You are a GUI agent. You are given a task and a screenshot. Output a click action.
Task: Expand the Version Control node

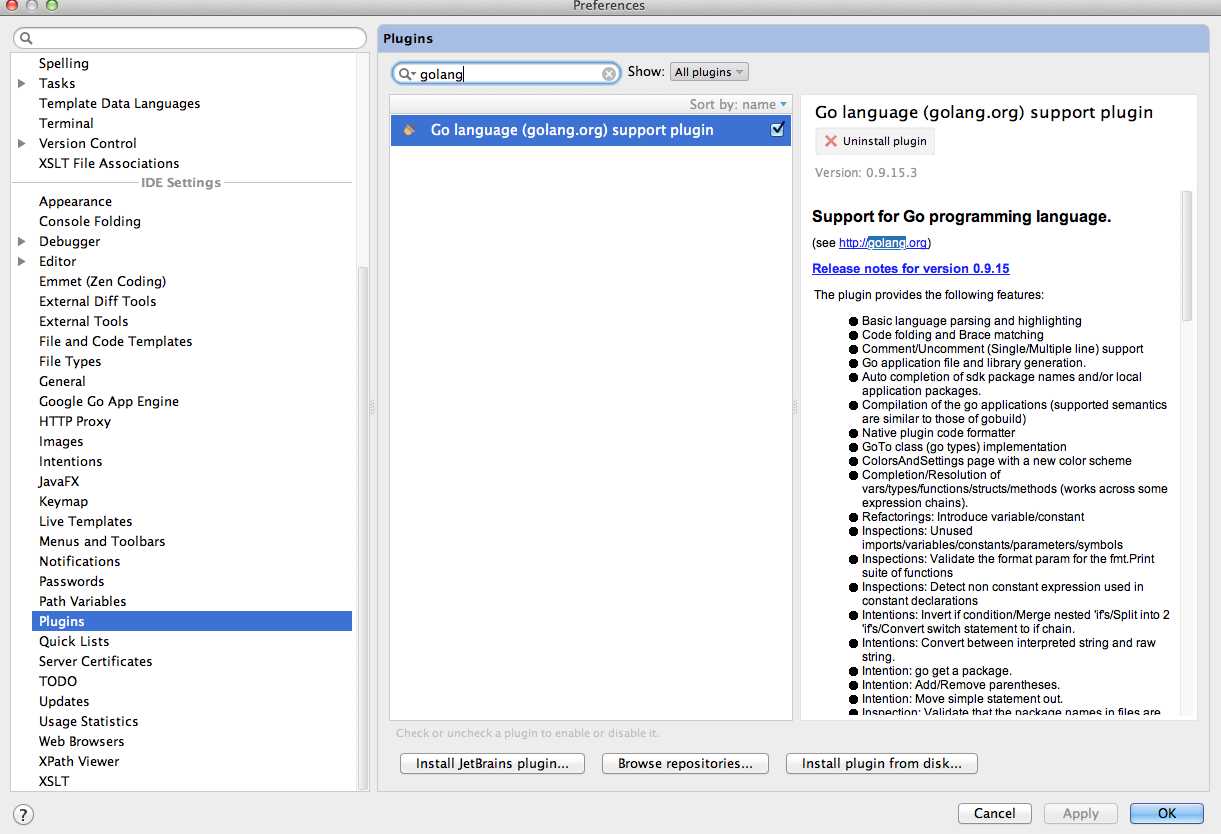click(22, 144)
